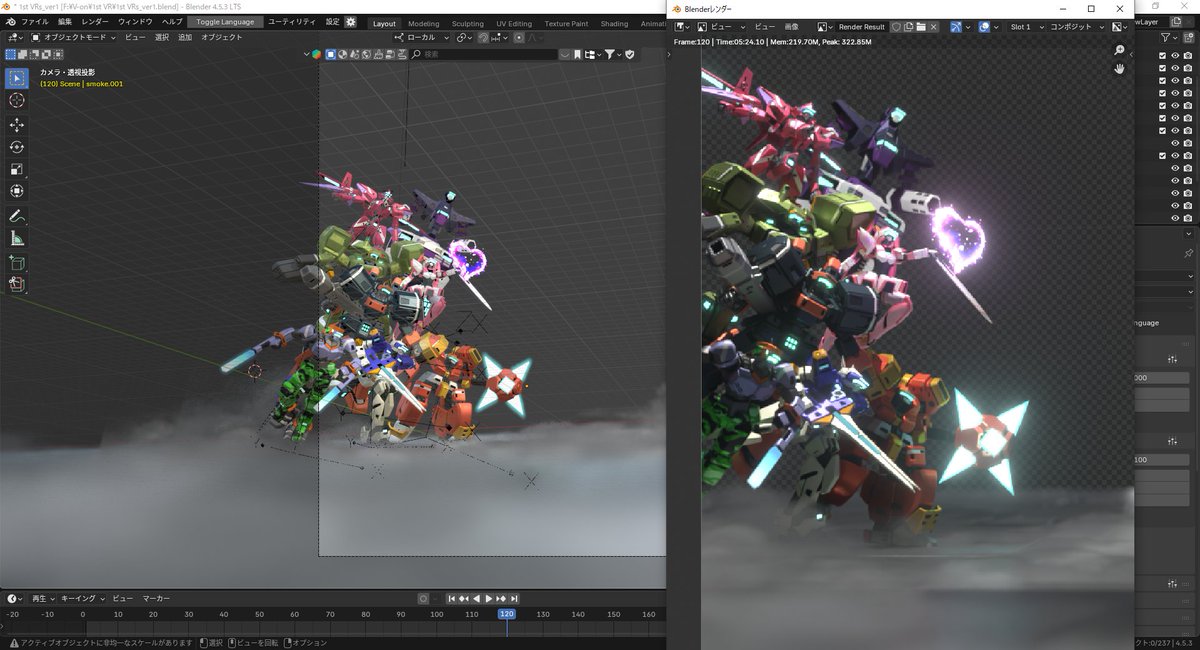Activate the Transform tool
Viewport: 1200px width, 650px height.
click(x=16, y=191)
